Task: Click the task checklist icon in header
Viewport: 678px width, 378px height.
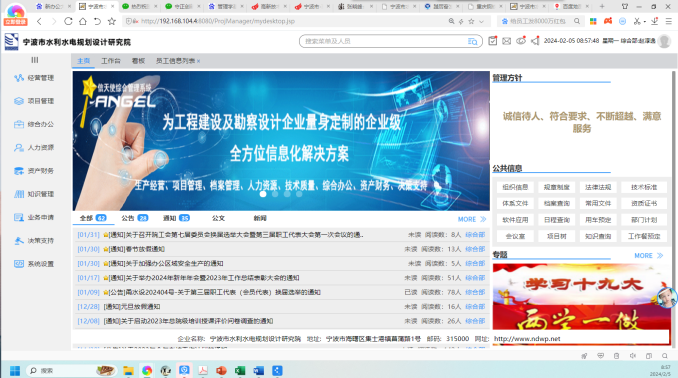Action: pyautogui.click(x=493, y=41)
